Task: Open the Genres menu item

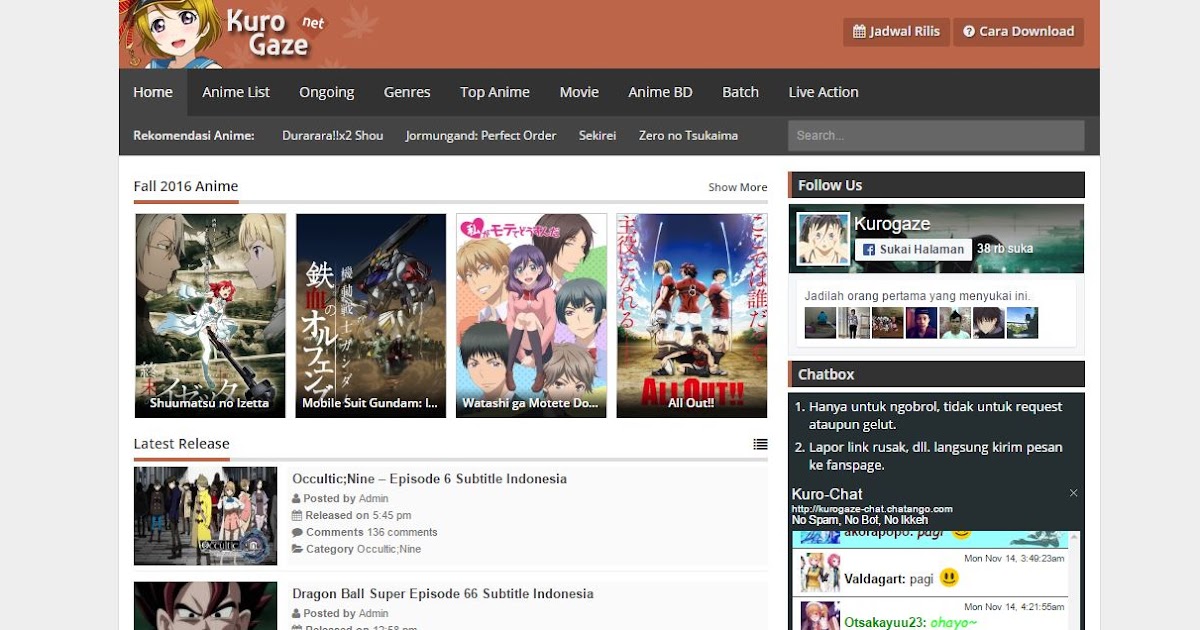Action: [x=407, y=92]
